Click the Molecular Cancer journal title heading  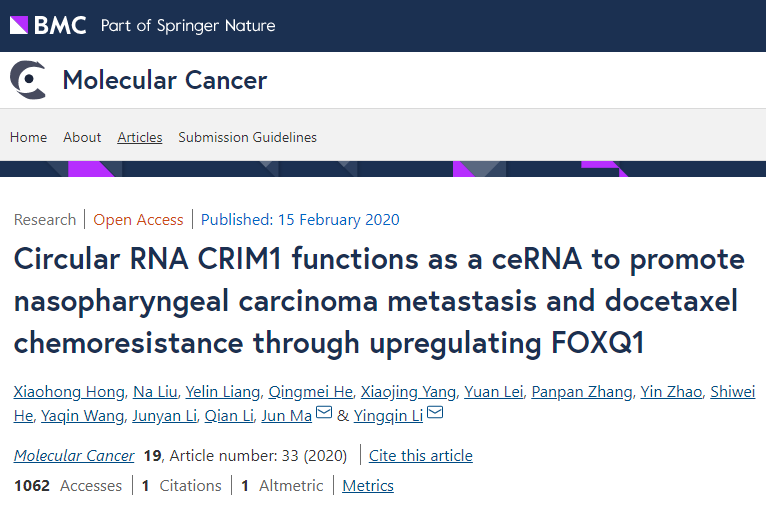tap(165, 80)
